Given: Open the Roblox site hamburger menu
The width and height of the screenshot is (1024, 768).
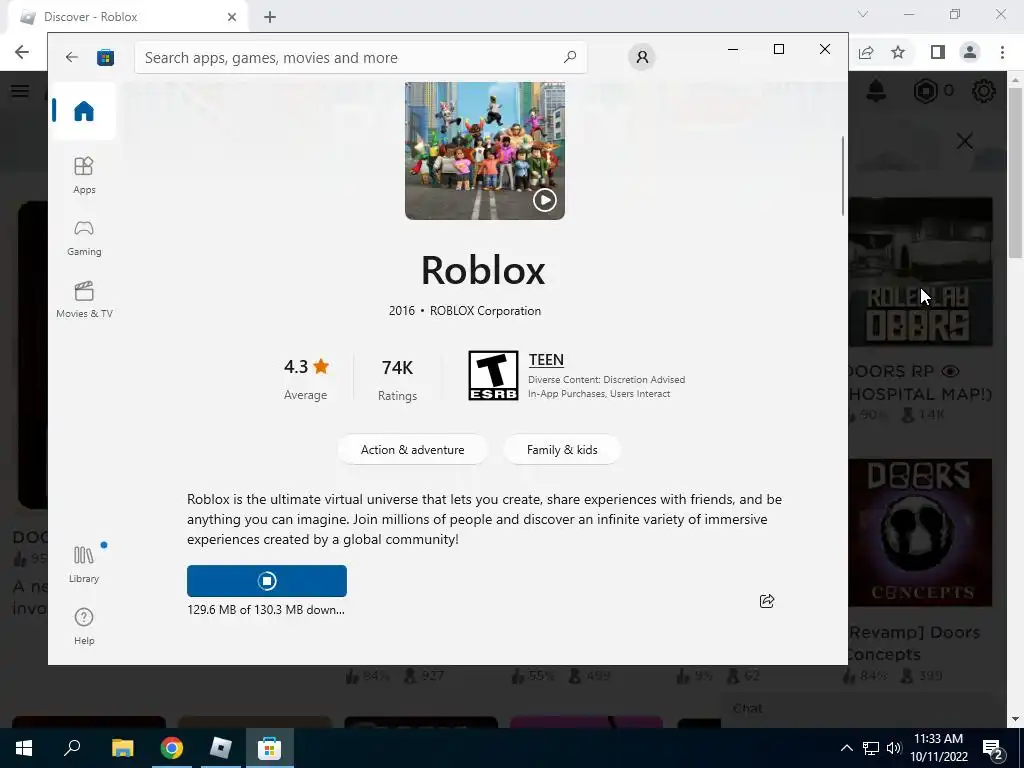Looking at the screenshot, I should (20, 91).
